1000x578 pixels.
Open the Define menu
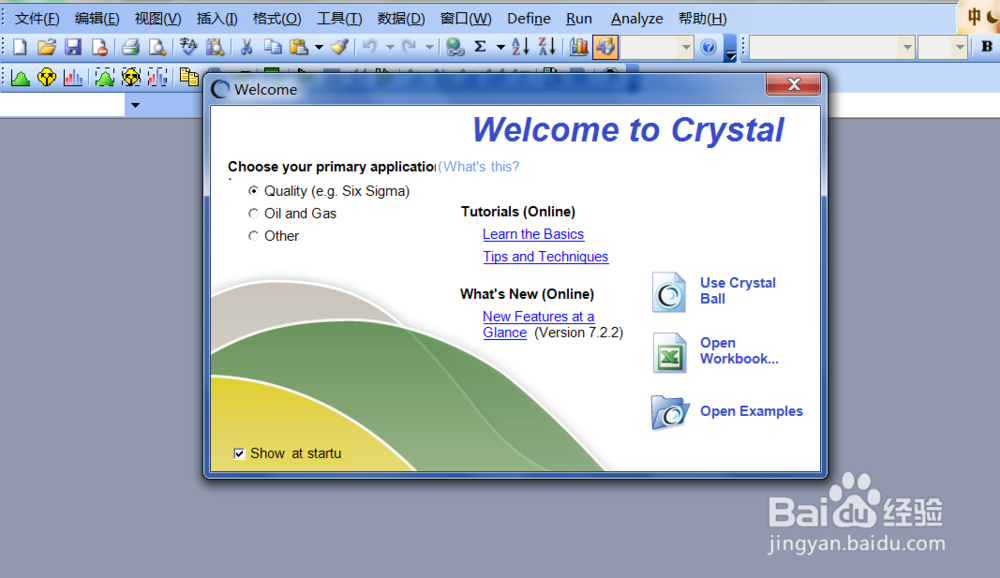529,19
